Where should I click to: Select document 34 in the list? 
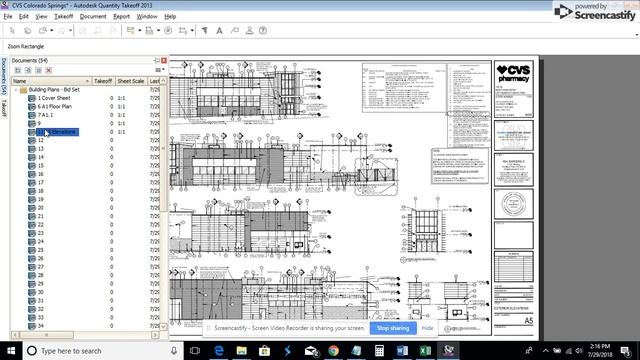click(40, 326)
